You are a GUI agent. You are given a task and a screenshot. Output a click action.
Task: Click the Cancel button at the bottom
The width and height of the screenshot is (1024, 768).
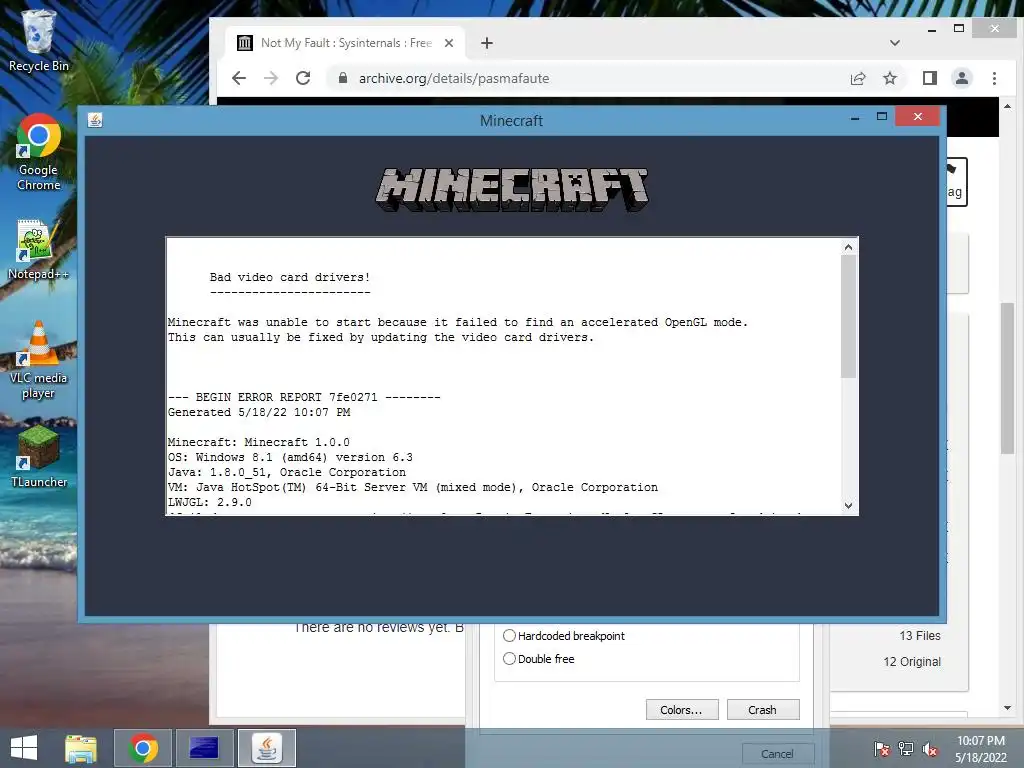777,754
